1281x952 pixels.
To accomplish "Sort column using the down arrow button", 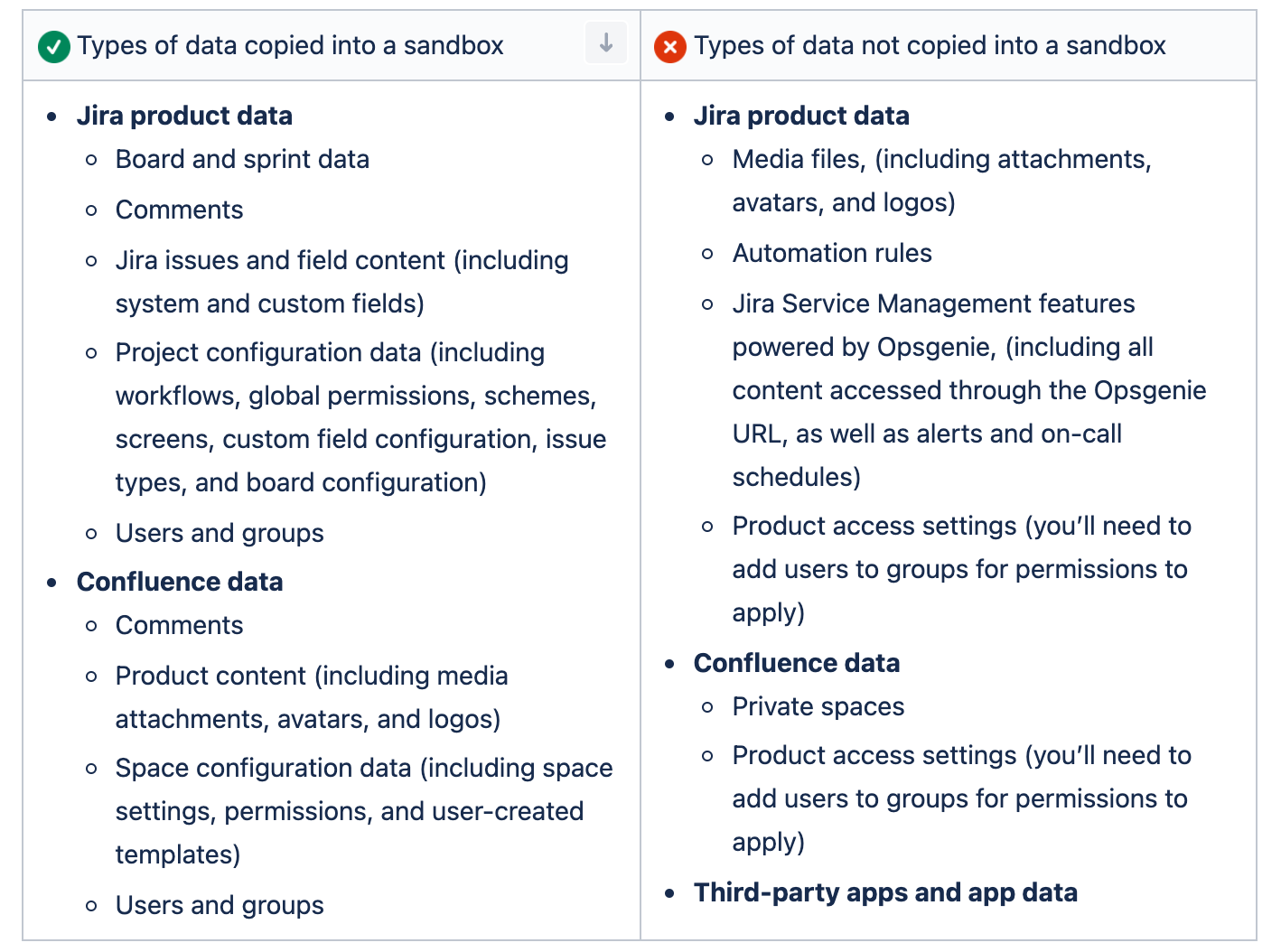I will (606, 42).
